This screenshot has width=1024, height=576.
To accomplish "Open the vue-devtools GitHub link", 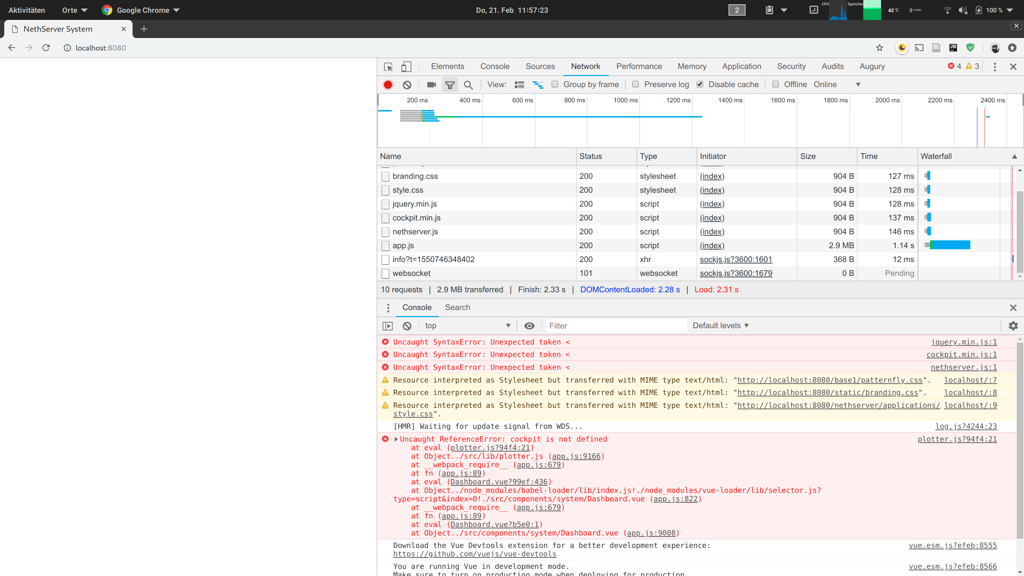I will click(475, 553).
